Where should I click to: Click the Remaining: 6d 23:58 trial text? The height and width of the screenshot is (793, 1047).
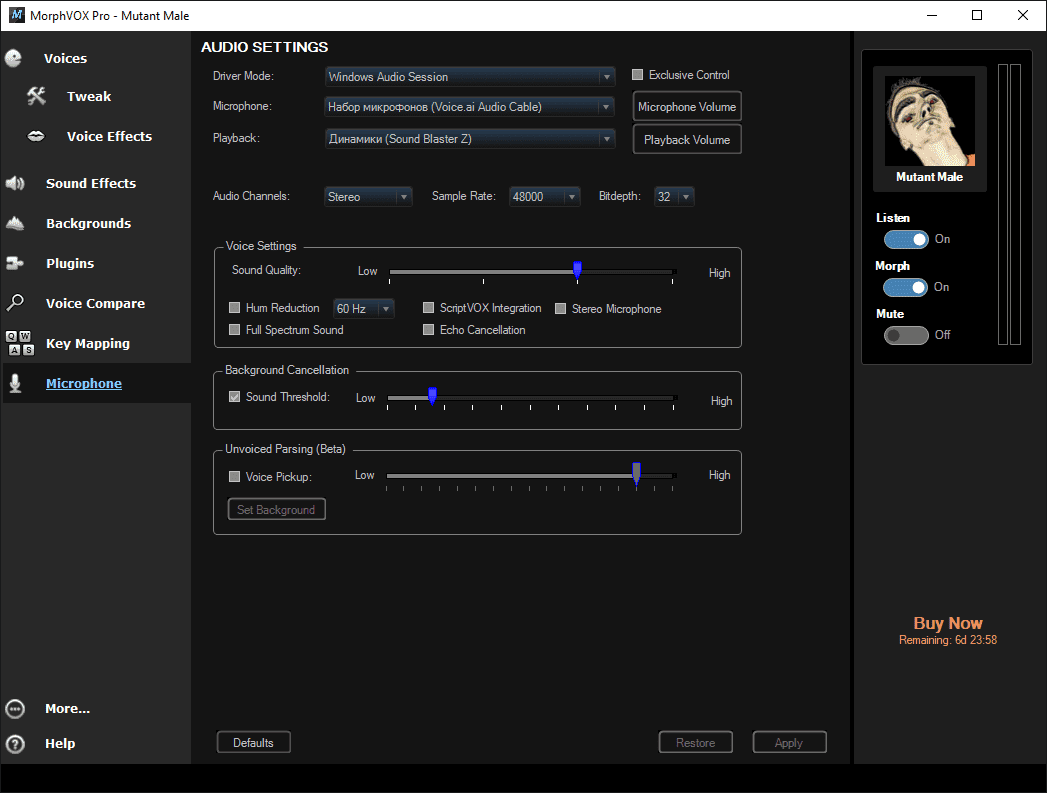[x=948, y=640]
